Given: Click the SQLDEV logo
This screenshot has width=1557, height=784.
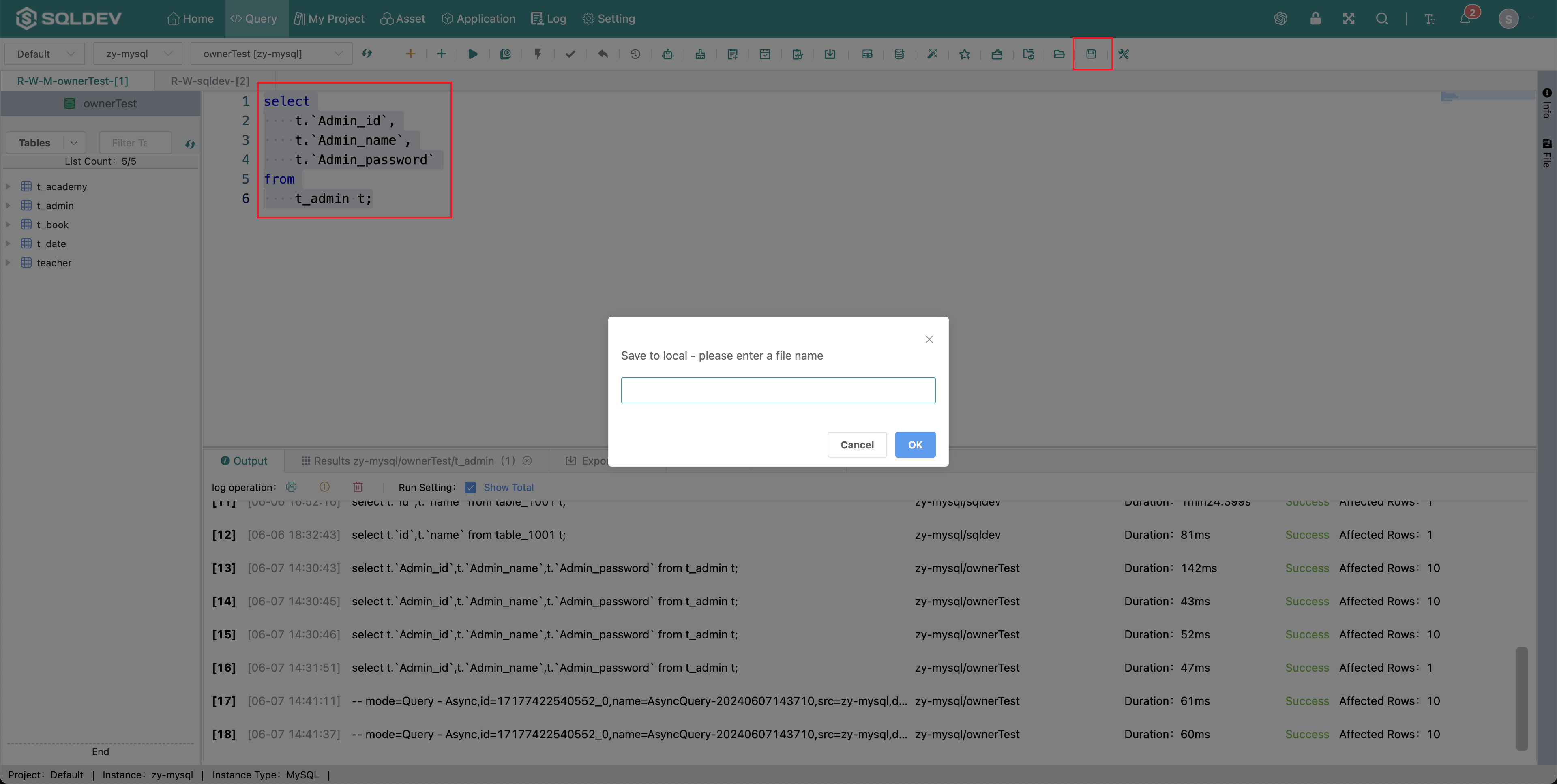Looking at the screenshot, I should pos(68,19).
